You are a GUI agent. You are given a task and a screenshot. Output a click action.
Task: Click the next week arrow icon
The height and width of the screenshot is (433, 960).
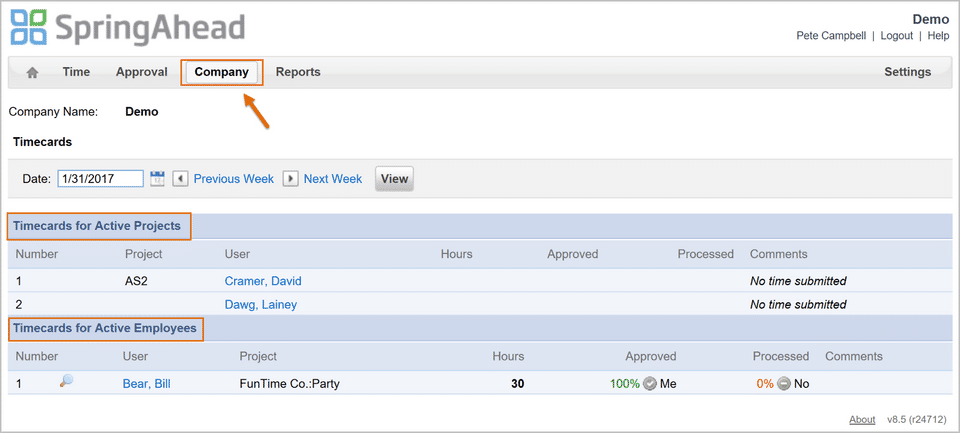coord(290,179)
